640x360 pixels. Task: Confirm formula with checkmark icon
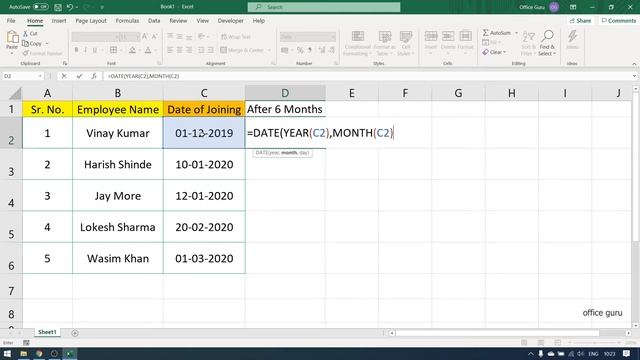click(79, 76)
